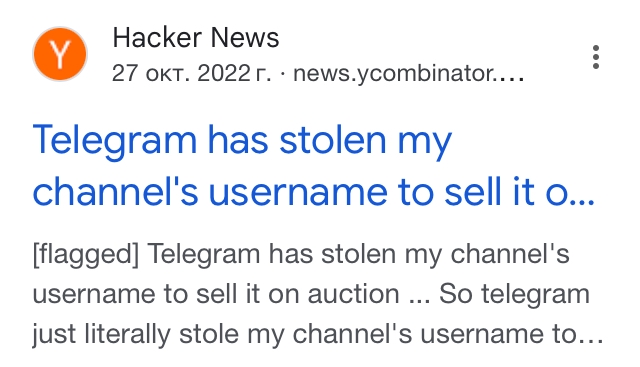Click the blue word 'Telegram' in title
This screenshot has width=640, height=367.
tap(115, 141)
